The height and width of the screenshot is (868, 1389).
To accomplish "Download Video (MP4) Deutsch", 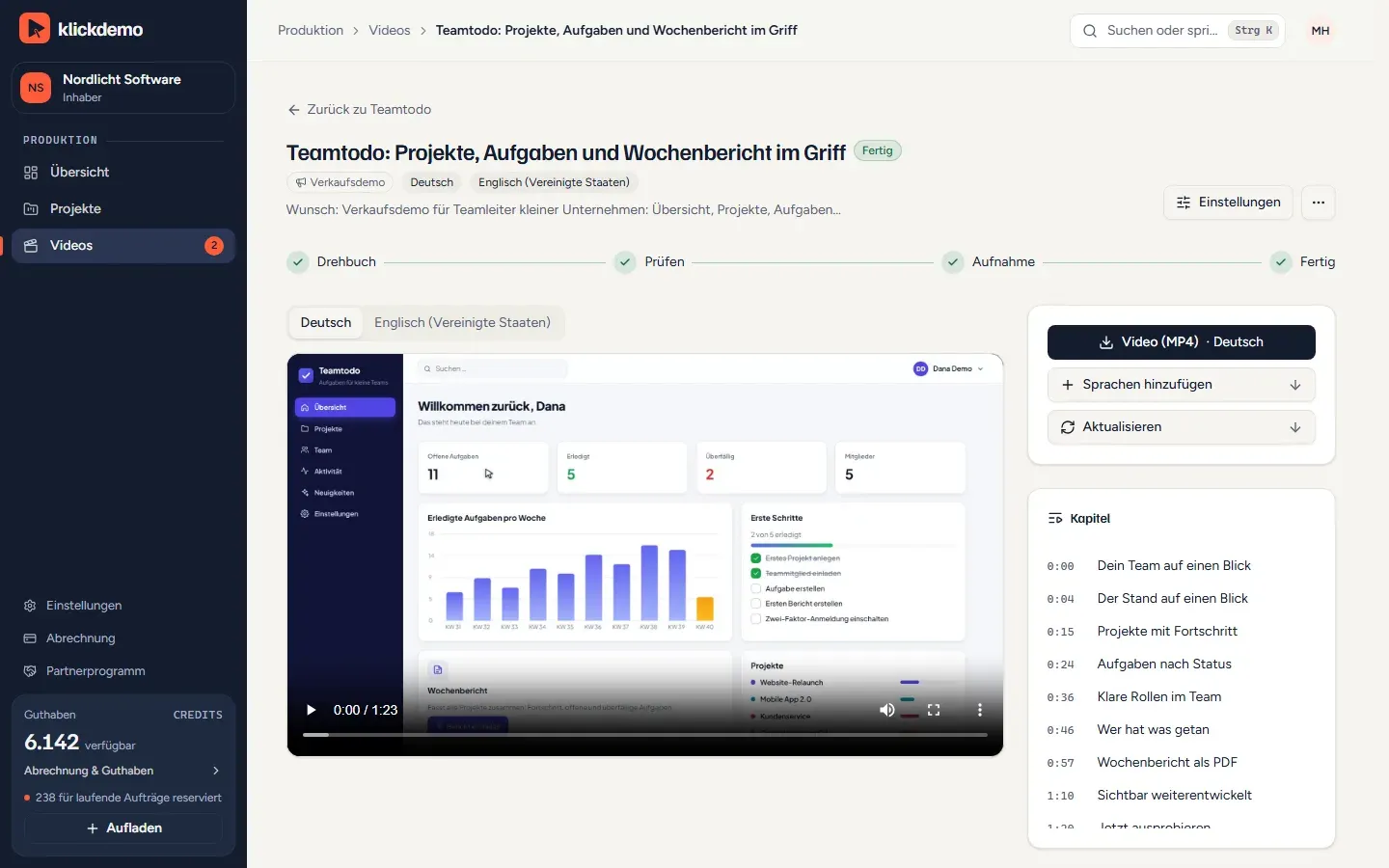I will pyautogui.click(x=1182, y=342).
